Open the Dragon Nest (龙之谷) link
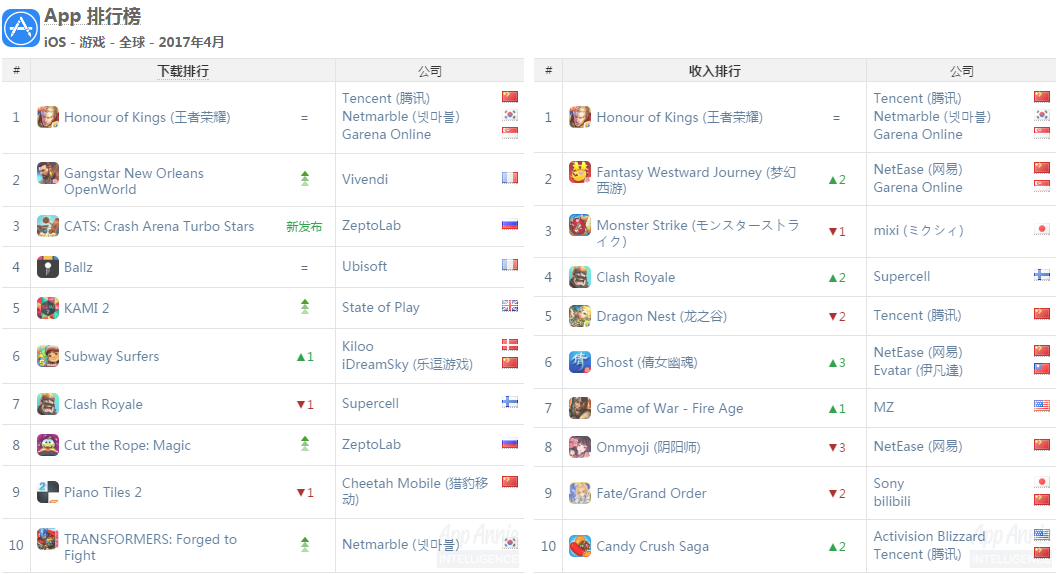Image resolution: width=1060 pixels, height=574 pixels. pyautogui.click(x=662, y=316)
